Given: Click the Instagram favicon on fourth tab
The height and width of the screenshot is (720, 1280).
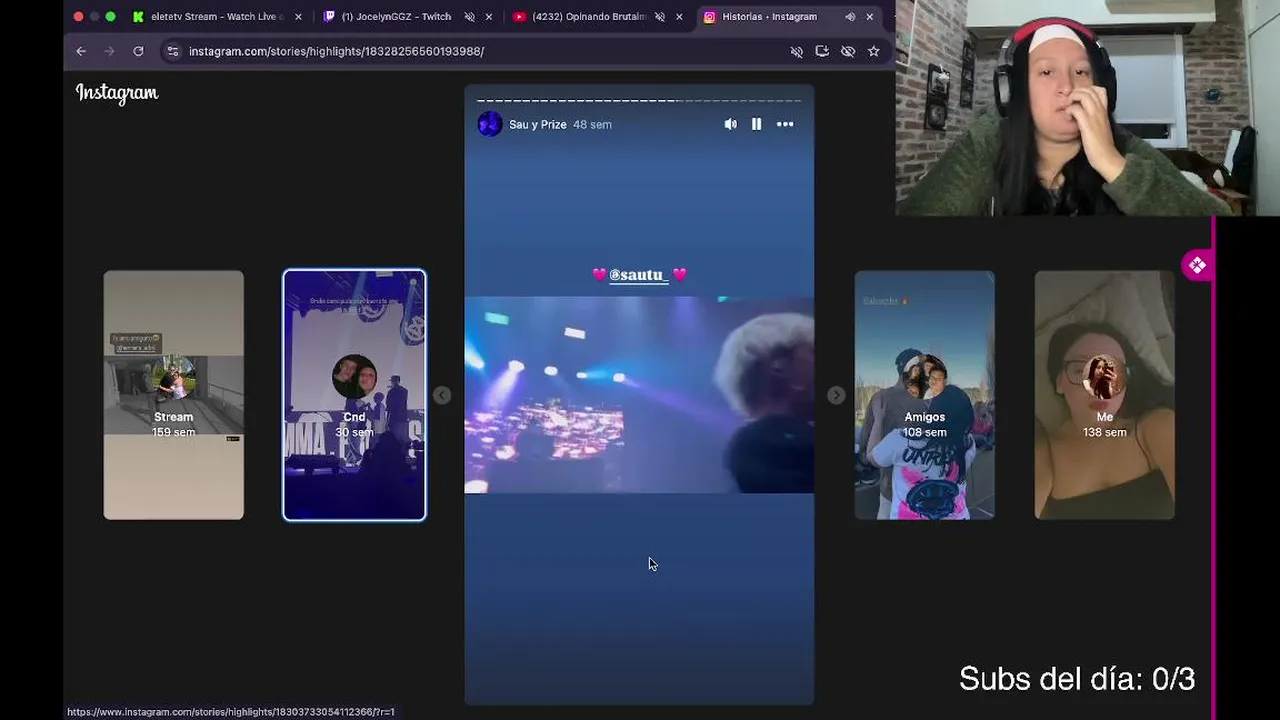Looking at the screenshot, I should point(709,17).
